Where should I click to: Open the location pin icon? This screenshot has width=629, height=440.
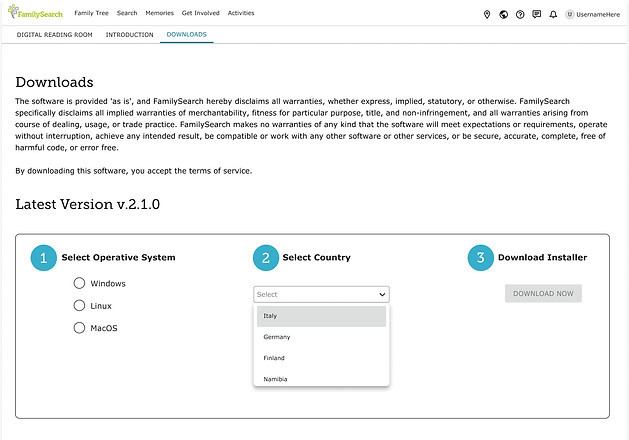pyautogui.click(x=487, y=14)
